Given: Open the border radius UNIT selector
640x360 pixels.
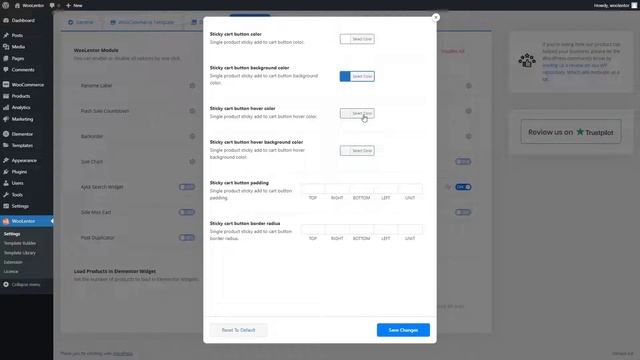Looking at the screenshot, I should (x=410, y=229).
